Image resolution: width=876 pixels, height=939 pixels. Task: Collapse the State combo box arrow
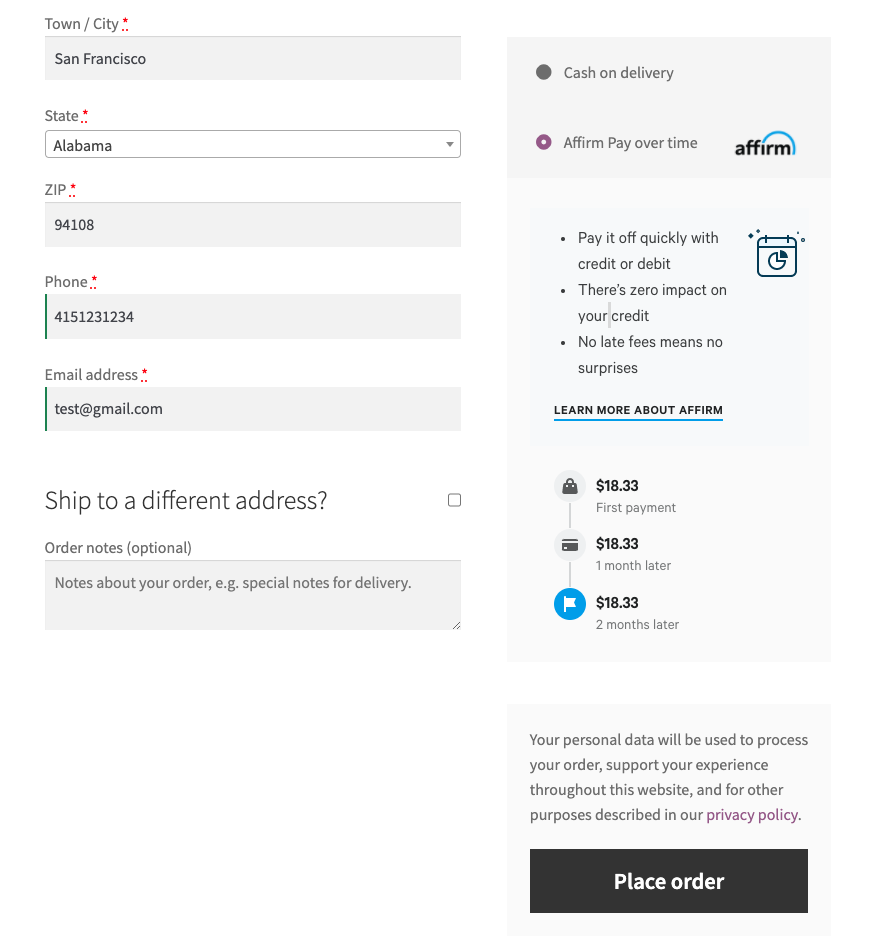coord(450,144)
